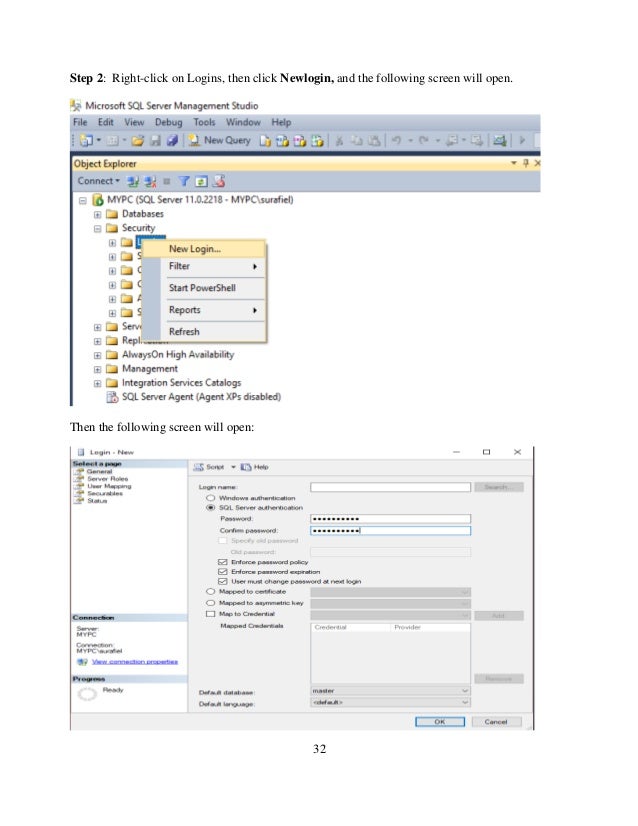Click the Redo arrow icon
The image size is (638, 826).
click(x=423, y=141)
